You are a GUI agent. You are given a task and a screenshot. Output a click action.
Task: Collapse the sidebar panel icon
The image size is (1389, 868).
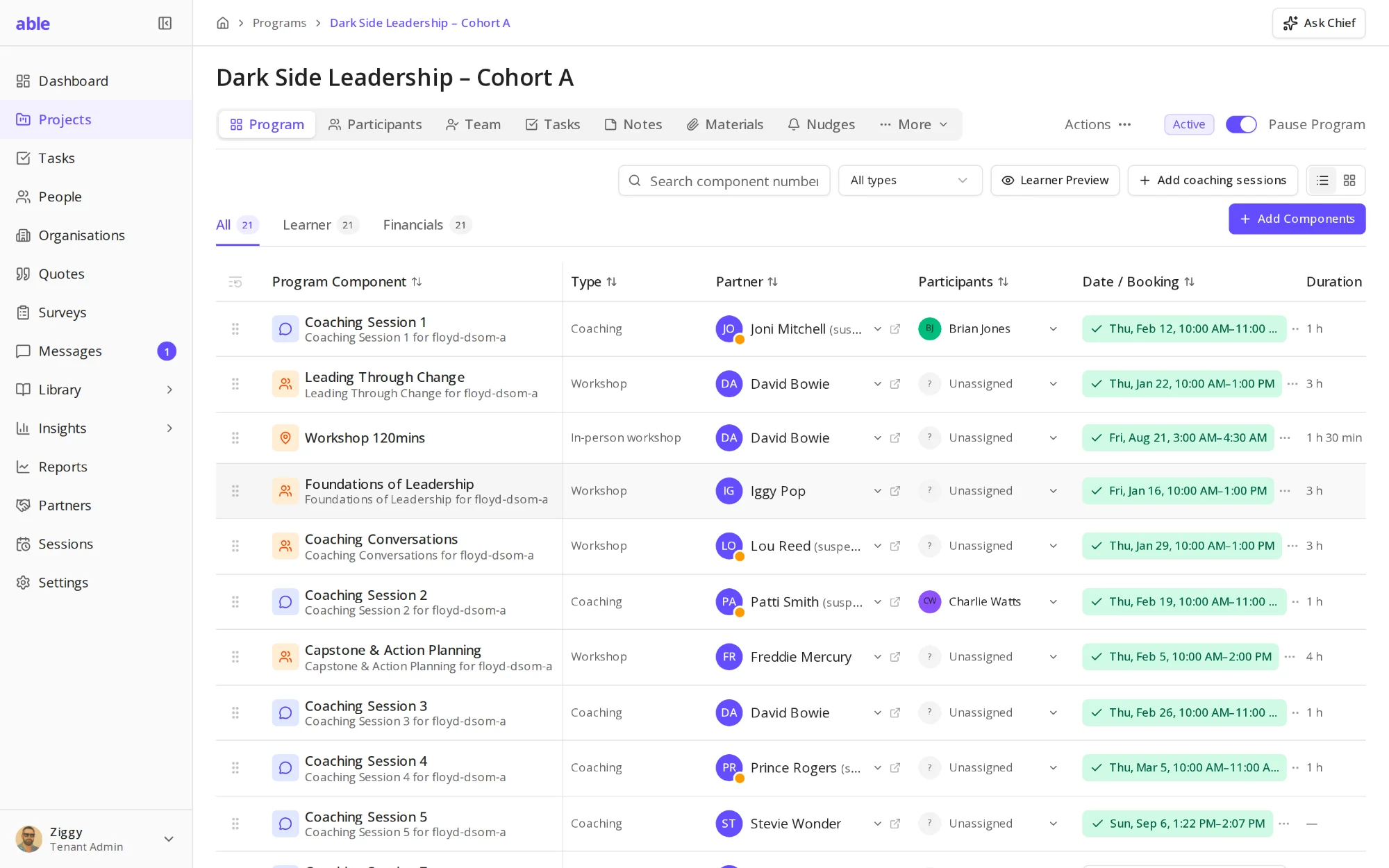pyautogui.click(x=165, y=23)
